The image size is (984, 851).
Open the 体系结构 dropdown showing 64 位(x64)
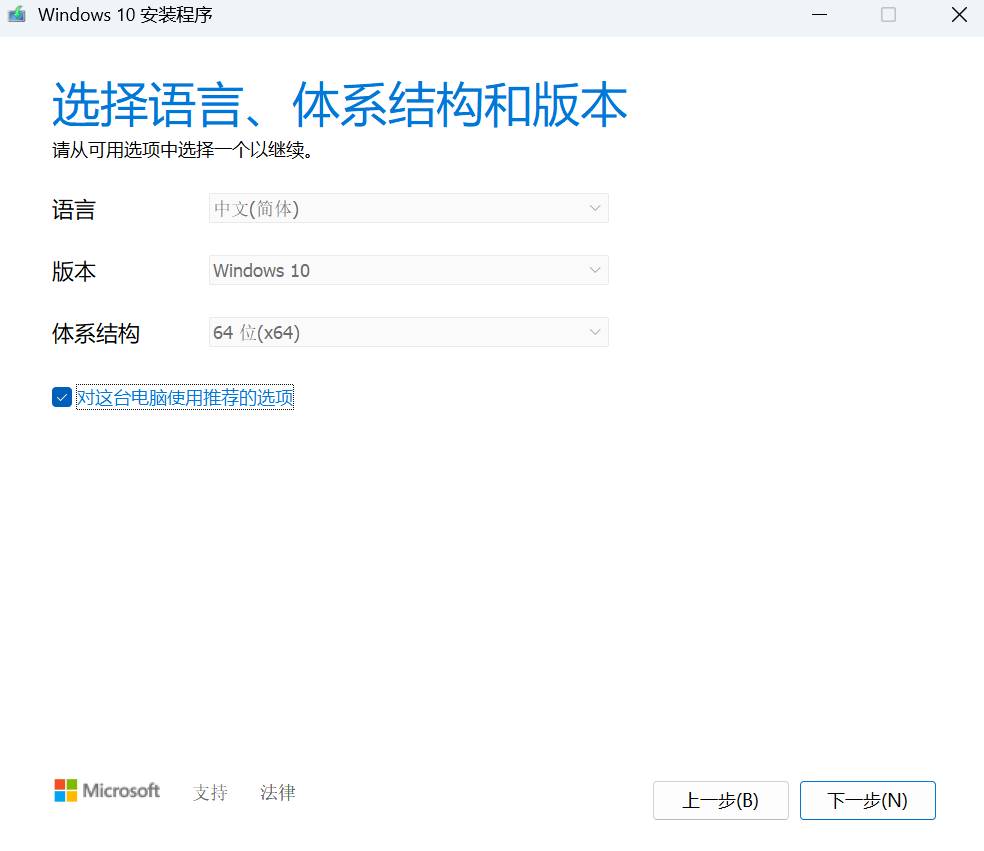point(409,332)
